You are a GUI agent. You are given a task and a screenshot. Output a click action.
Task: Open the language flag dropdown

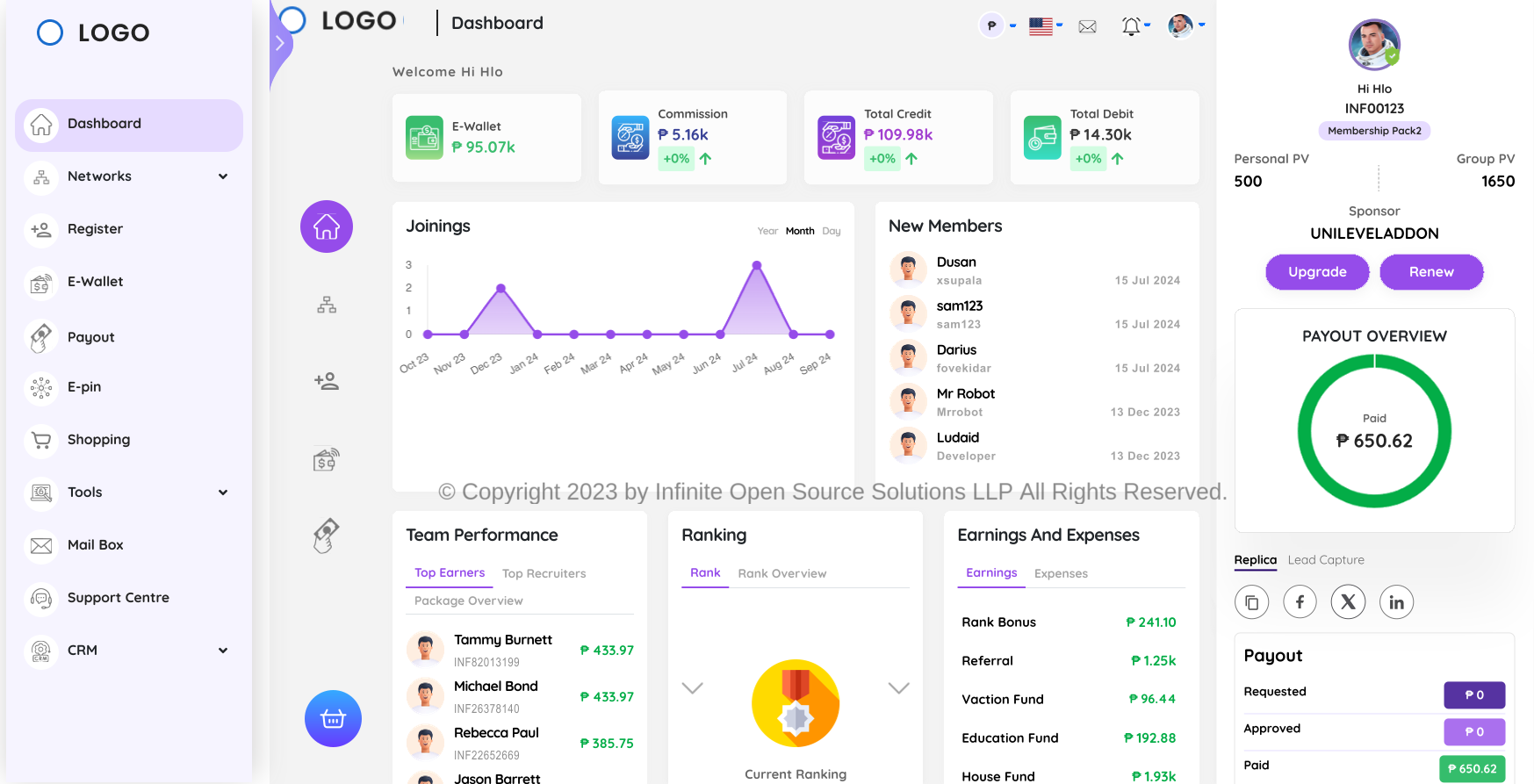point(1046,26)
